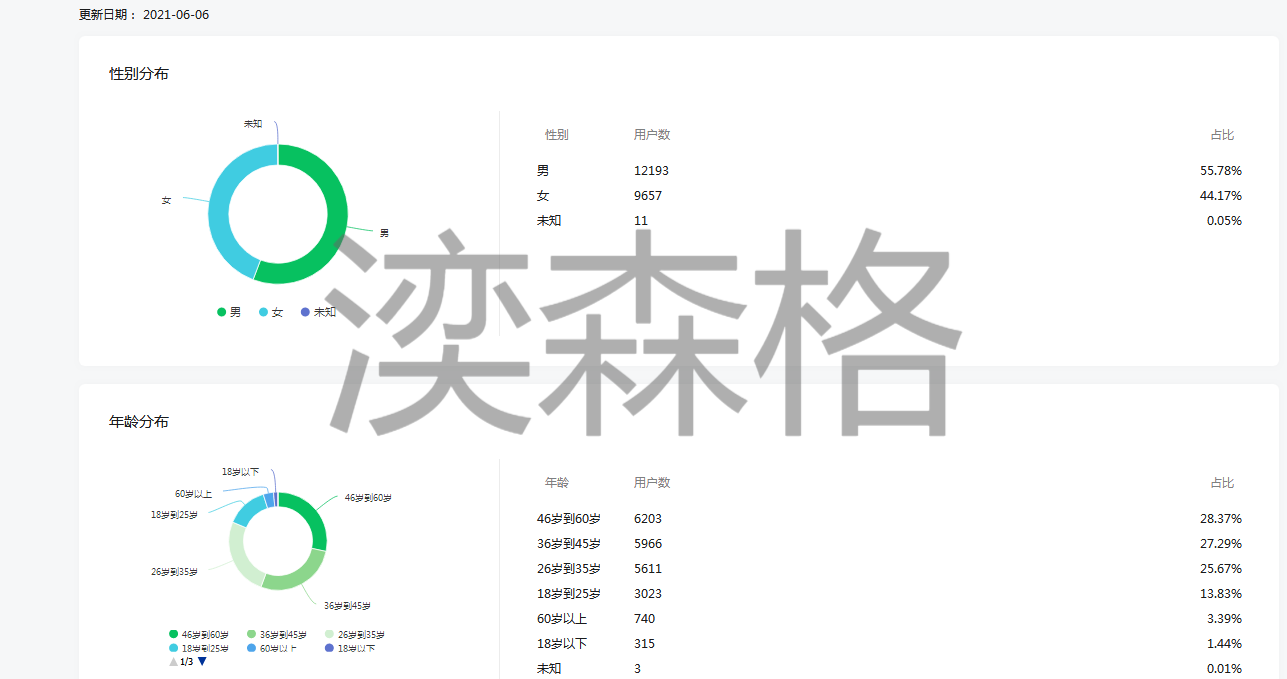
Task: Toggle the 男 legend item under gender chart
Action: pyautogui.click(x=229, y=312)
